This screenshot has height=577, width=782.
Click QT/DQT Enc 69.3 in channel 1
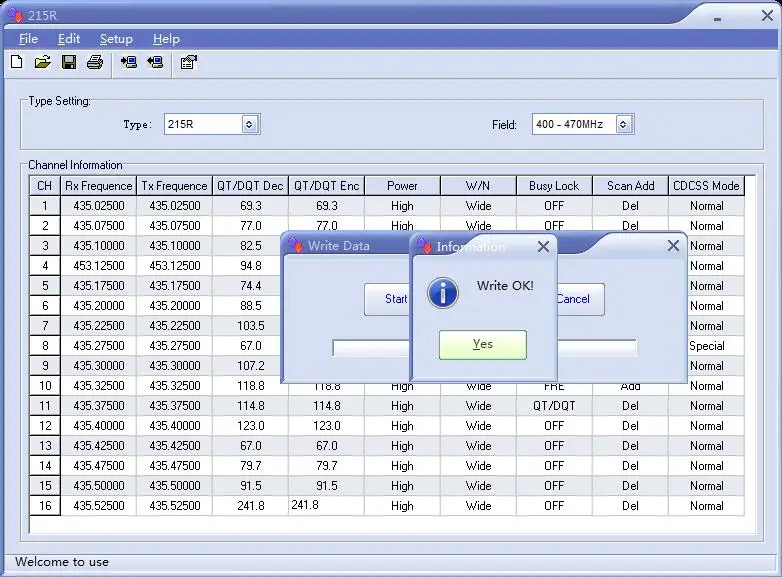tap(327, 205)
